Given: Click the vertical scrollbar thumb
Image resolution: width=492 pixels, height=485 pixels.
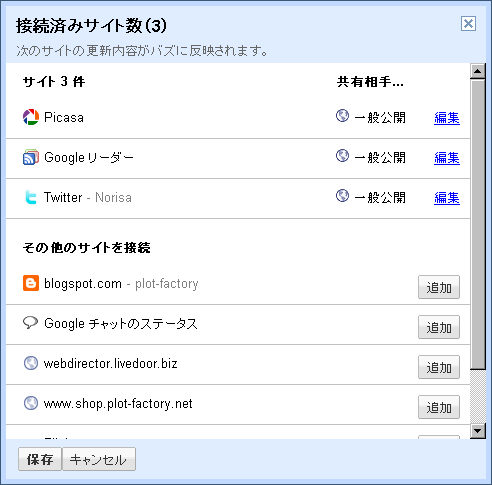Looking at the screenshot, I should point(478,224).
